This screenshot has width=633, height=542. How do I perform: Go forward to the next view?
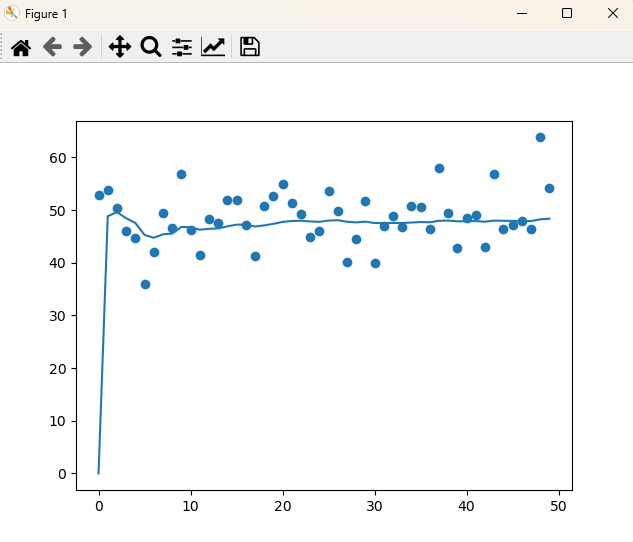tap(83, 47)
